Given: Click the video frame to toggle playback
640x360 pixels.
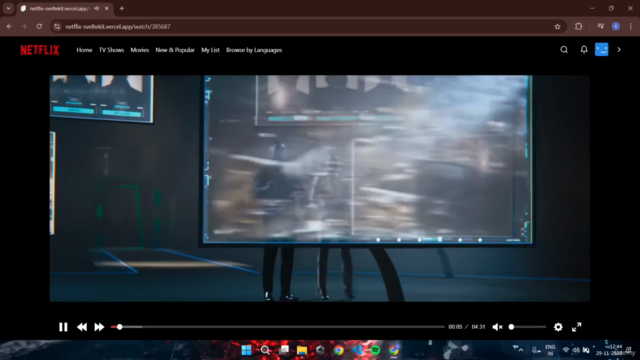Looking at the screenshot, I should coord(320,188).
